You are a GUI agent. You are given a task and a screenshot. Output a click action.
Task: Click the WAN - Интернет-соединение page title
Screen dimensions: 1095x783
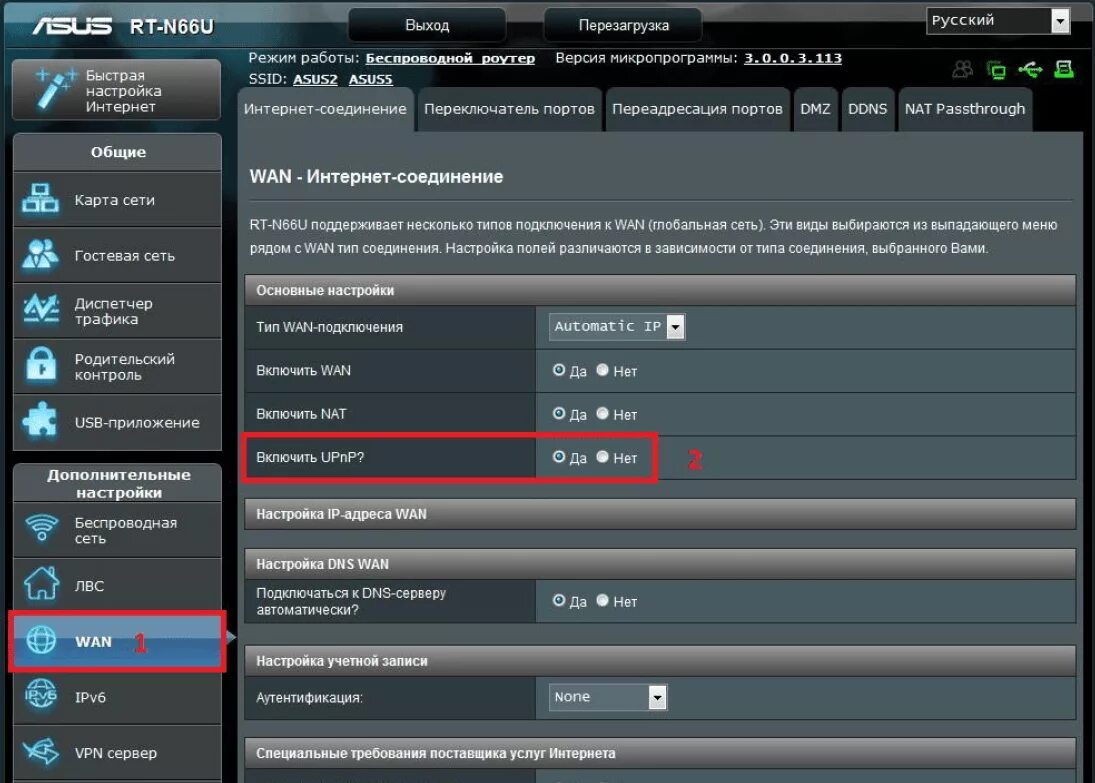[376, 176]
